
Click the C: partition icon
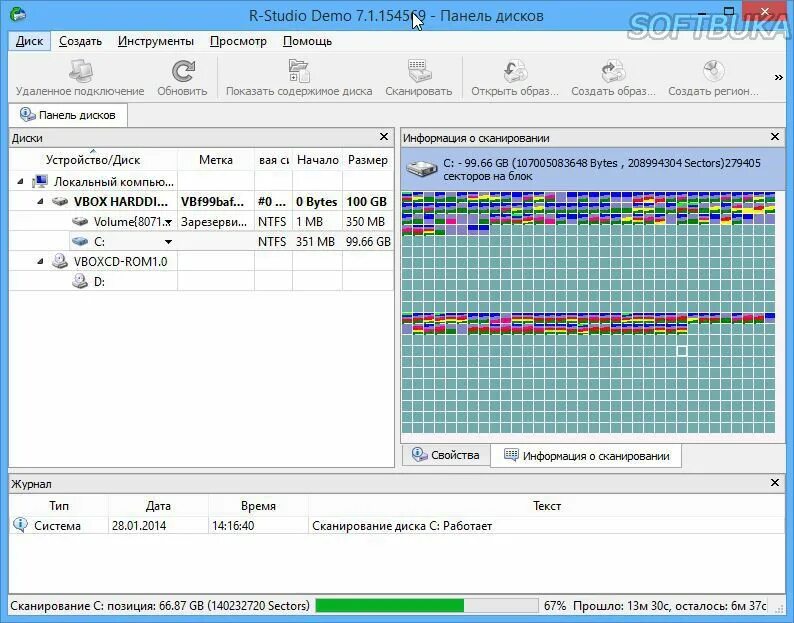coord(80,241)
